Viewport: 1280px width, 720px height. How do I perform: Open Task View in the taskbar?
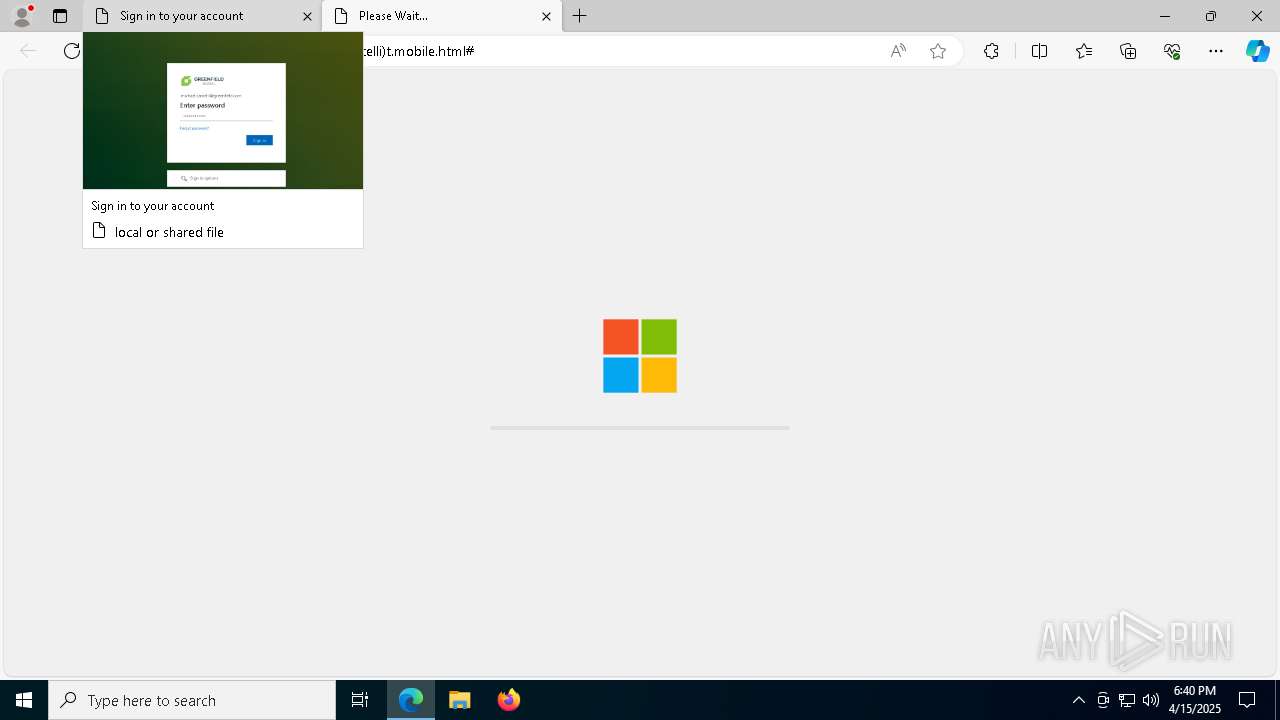(x=360, y=700)
